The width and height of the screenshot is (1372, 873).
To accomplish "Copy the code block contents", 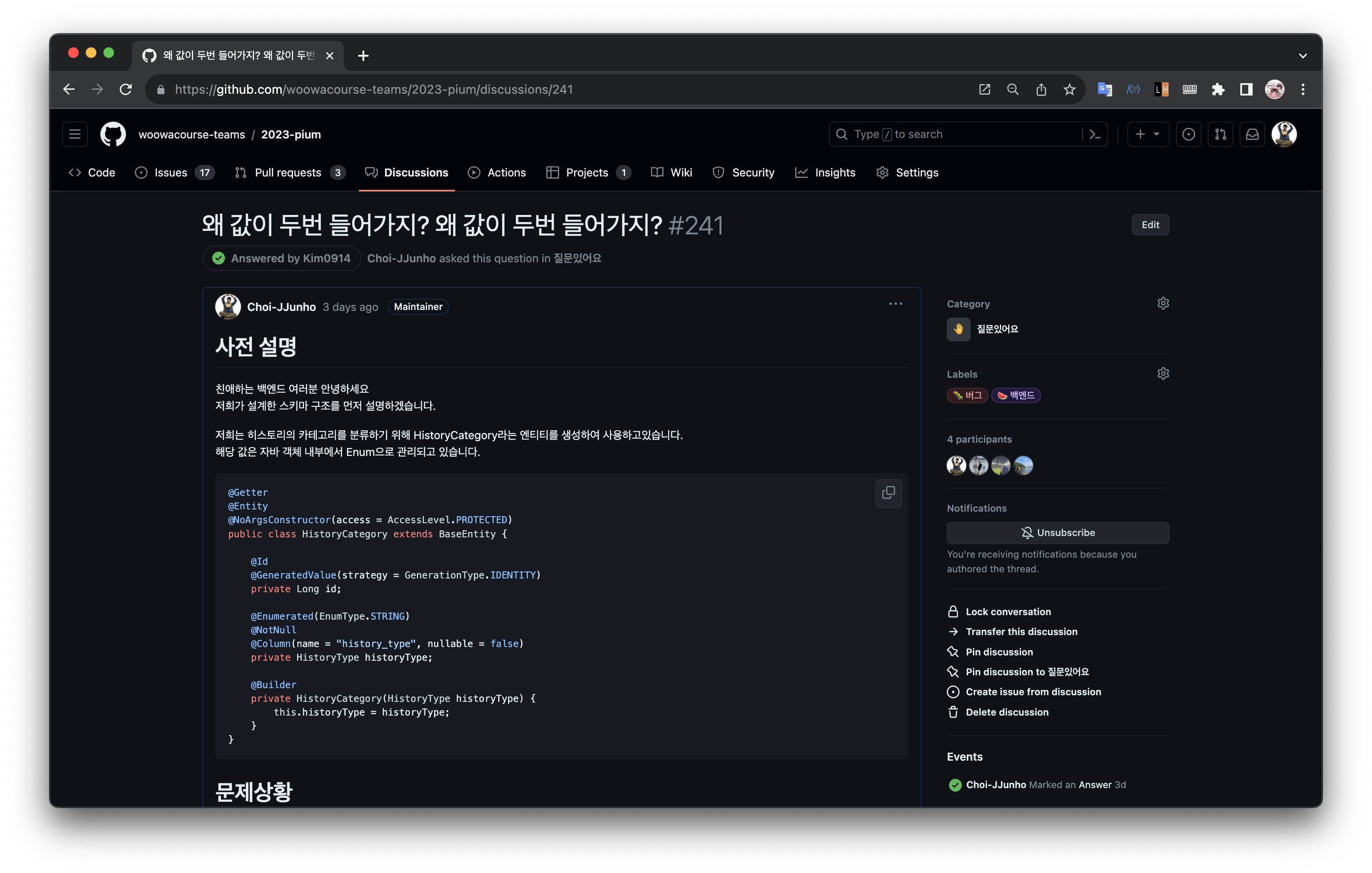I will [888, 493].
